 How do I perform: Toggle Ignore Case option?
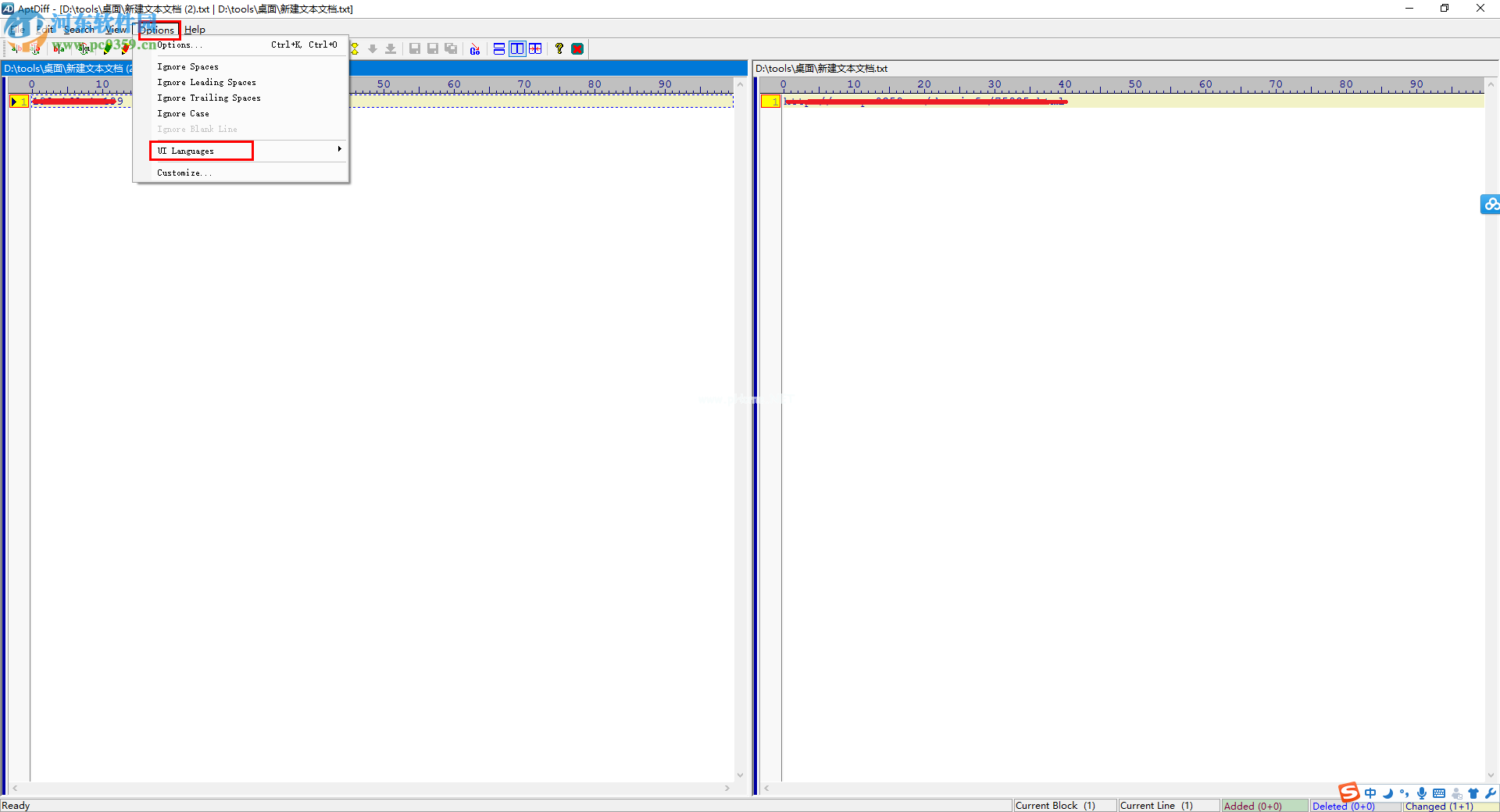241,114
